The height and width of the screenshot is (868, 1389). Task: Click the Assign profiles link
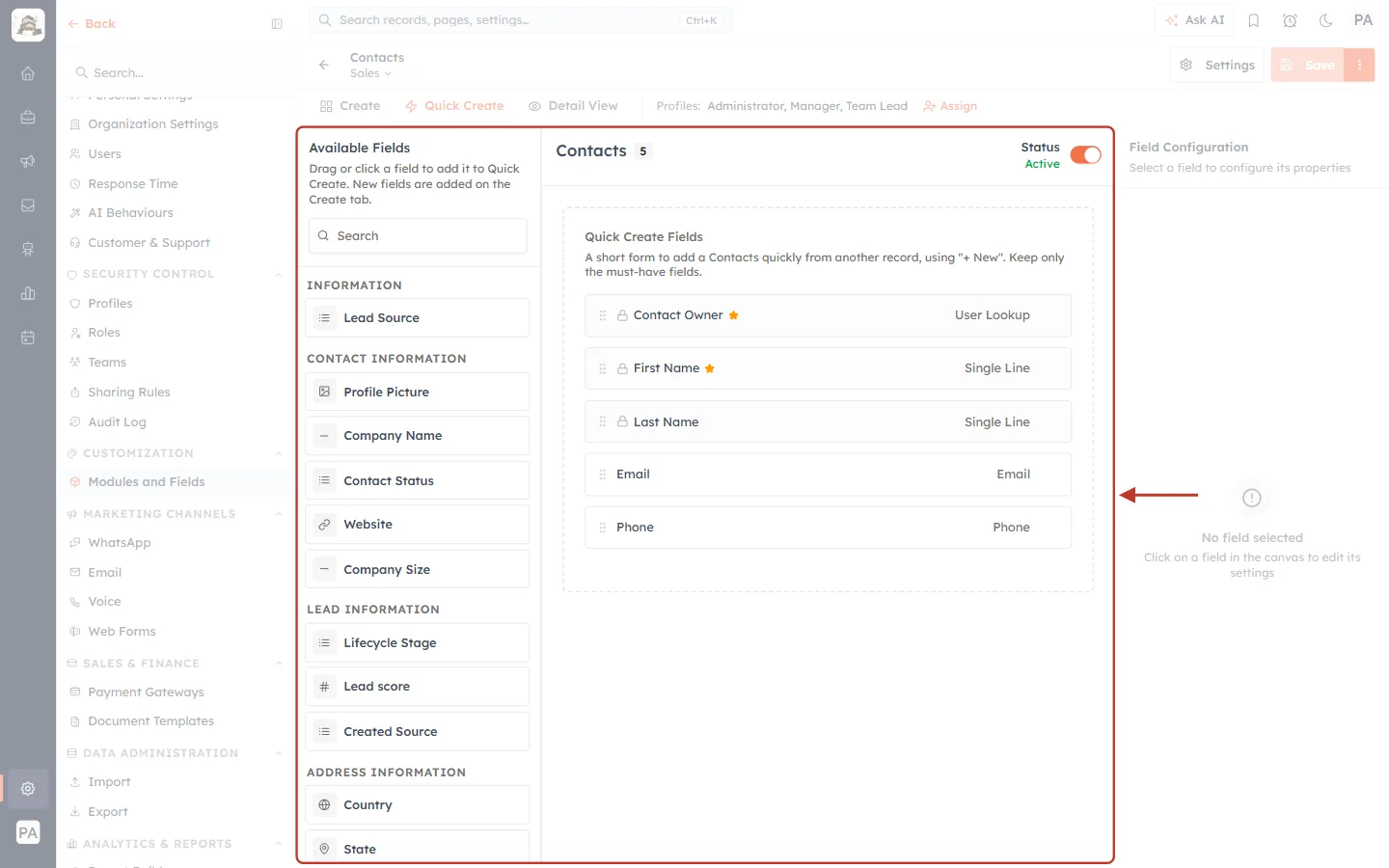[950, 106]
